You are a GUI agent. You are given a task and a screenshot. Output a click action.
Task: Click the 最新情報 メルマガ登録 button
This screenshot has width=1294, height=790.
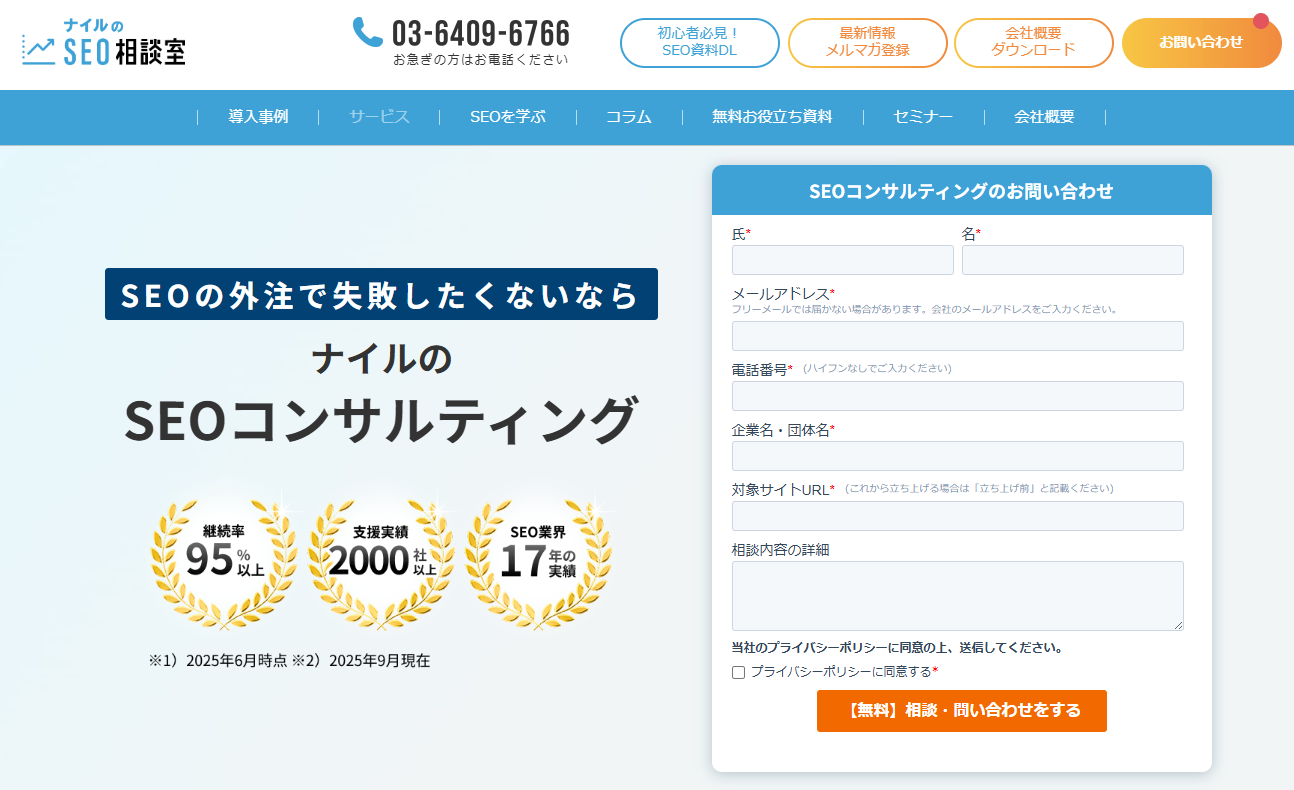pos(867,42)
